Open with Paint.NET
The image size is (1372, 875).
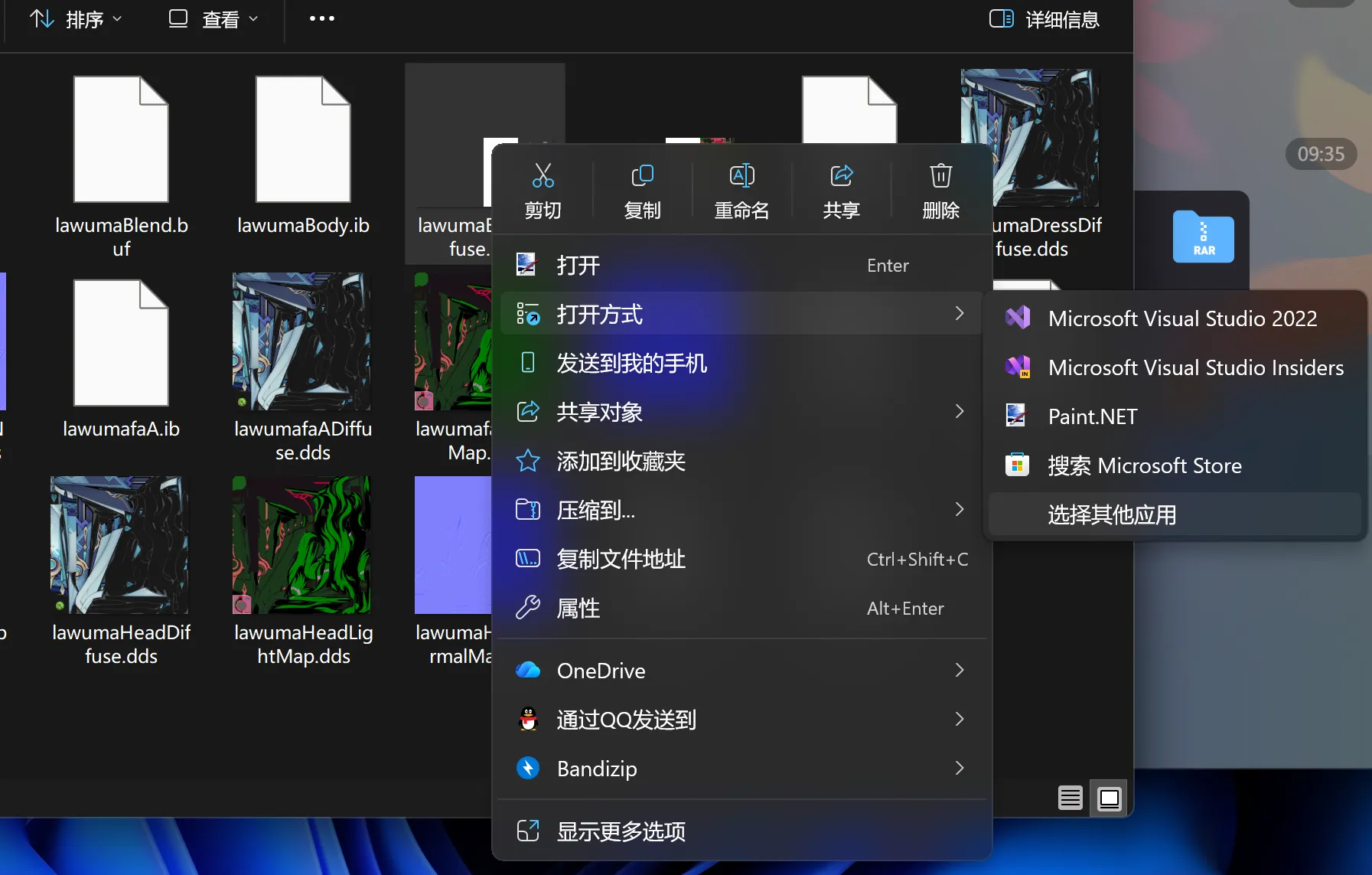coord(1092,416)
